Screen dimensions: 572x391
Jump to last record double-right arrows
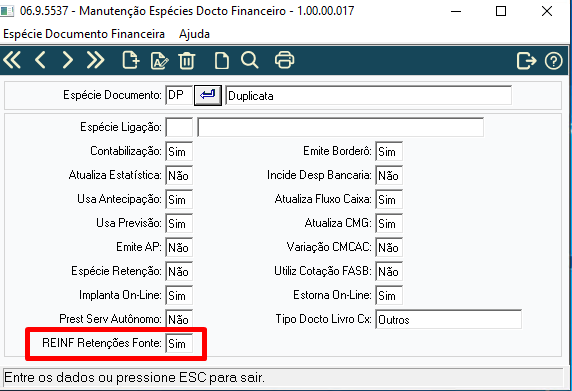click(x=96, y=60)
